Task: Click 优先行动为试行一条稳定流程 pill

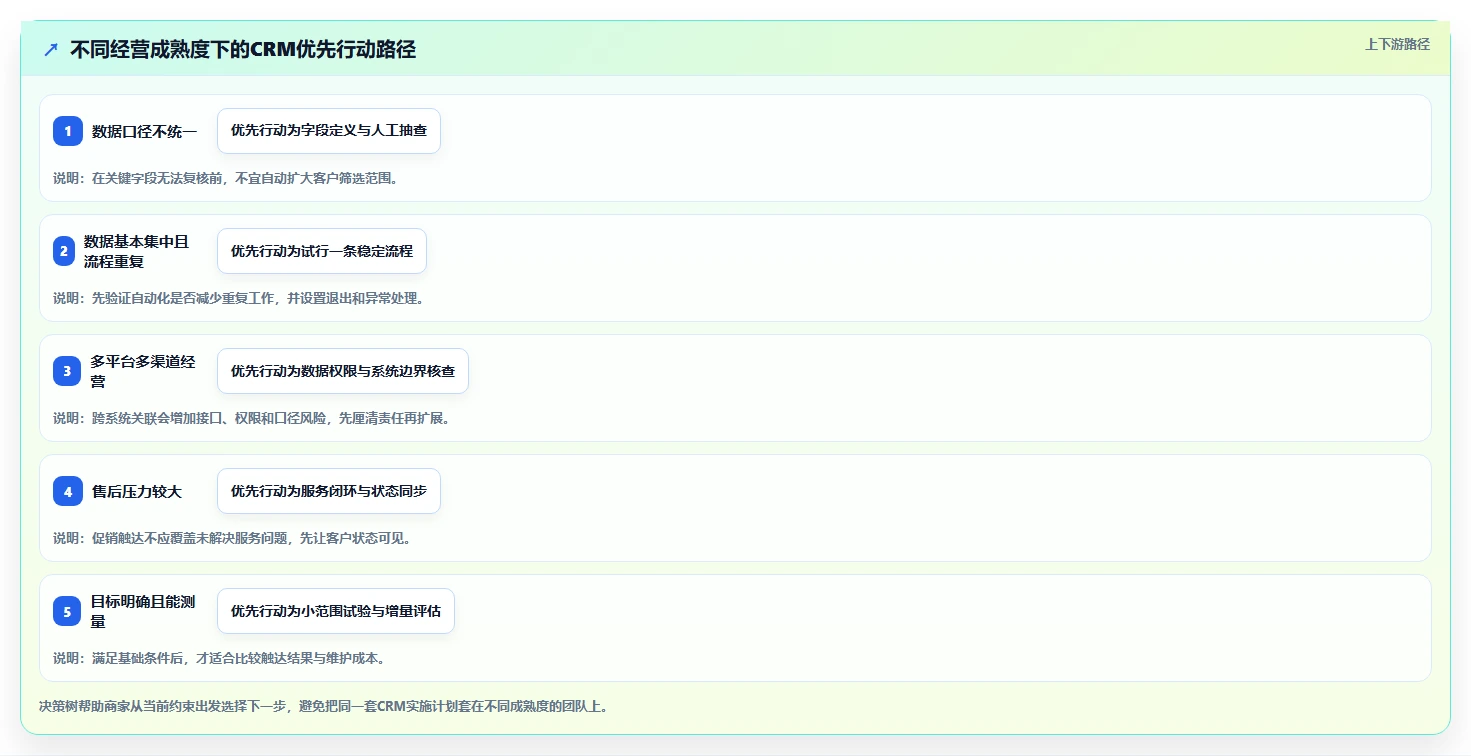Action: 322,251
